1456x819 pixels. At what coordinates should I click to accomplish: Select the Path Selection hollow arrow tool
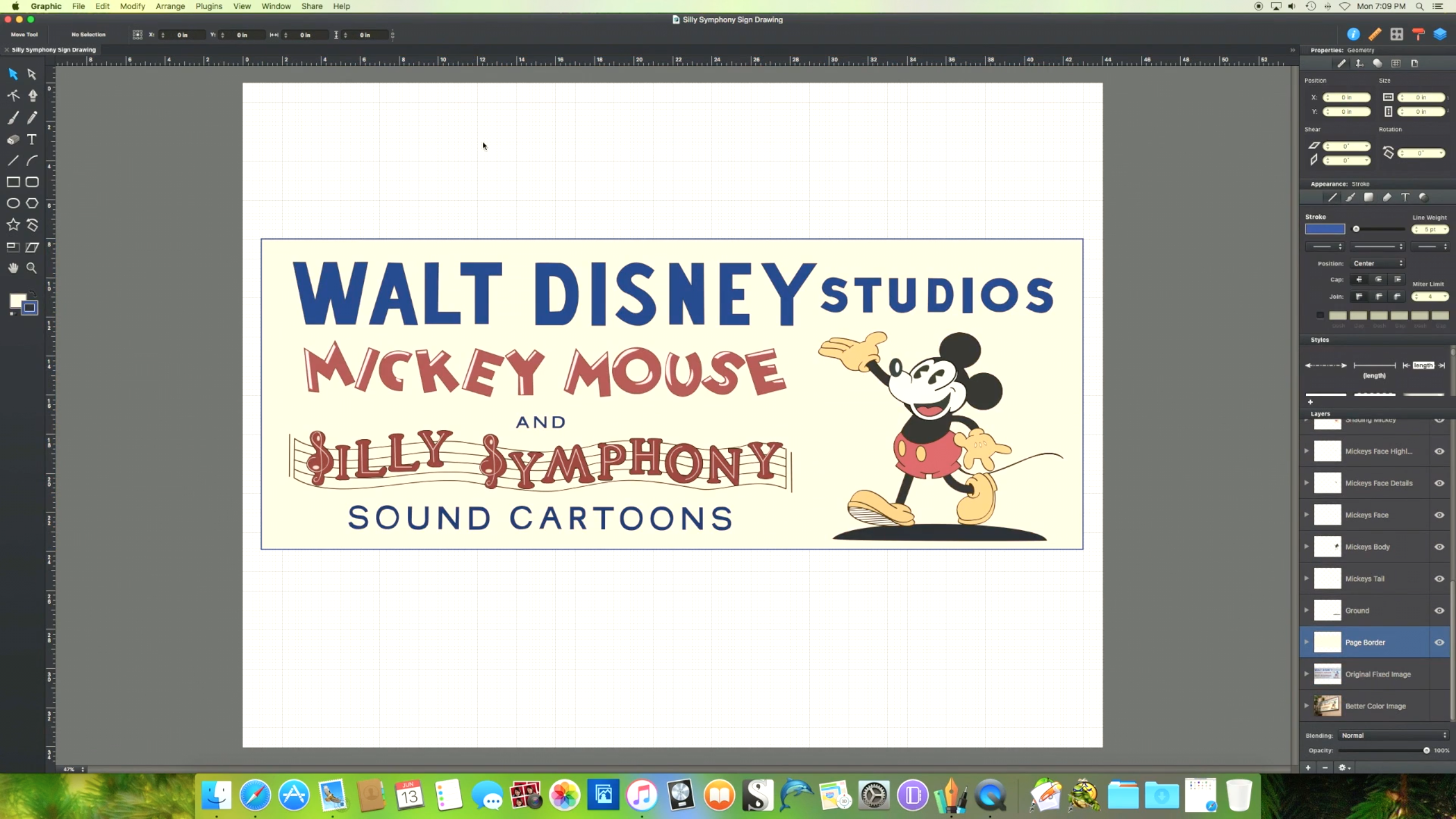click(32, 74)
